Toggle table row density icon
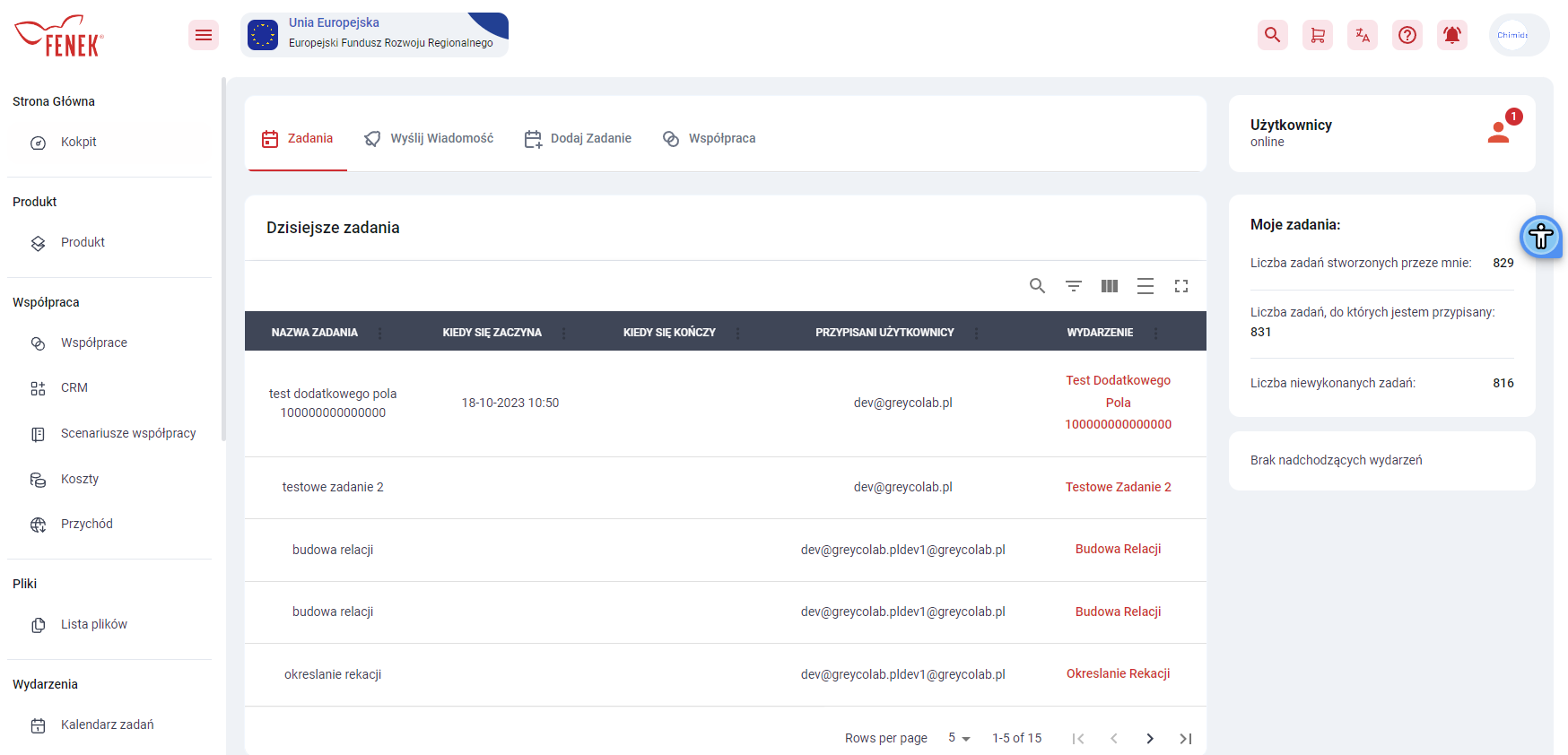Screen dimensions: 1568x755 coord(1145,286)
